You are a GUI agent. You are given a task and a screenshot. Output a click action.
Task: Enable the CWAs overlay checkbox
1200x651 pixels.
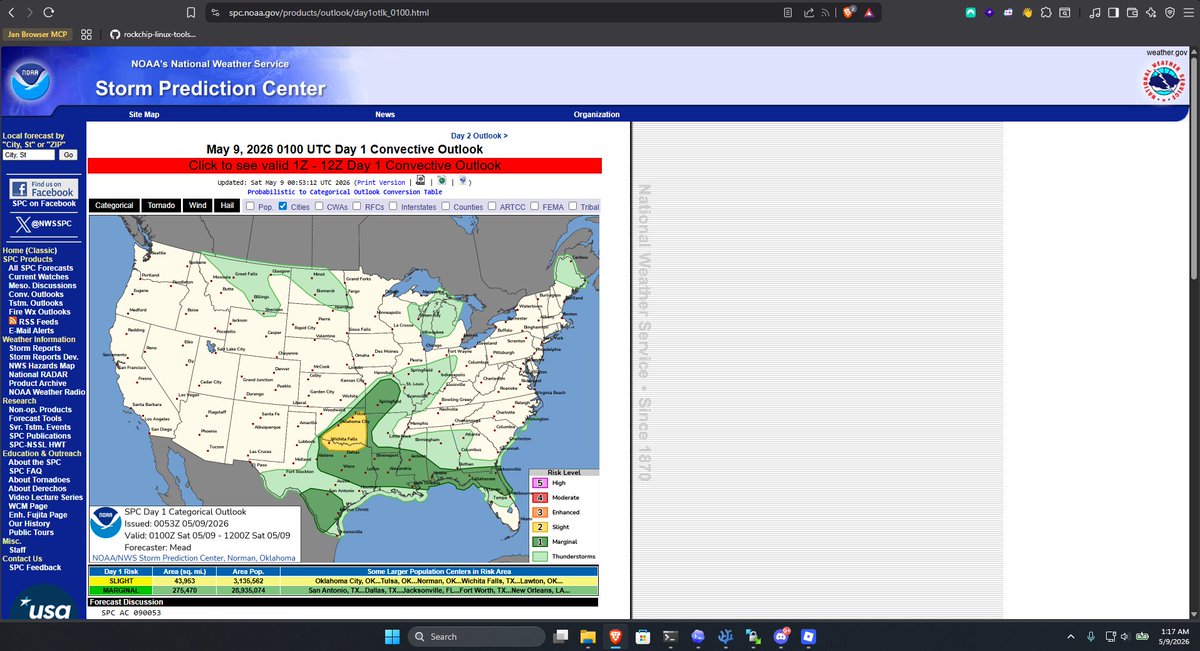point(320,206)
